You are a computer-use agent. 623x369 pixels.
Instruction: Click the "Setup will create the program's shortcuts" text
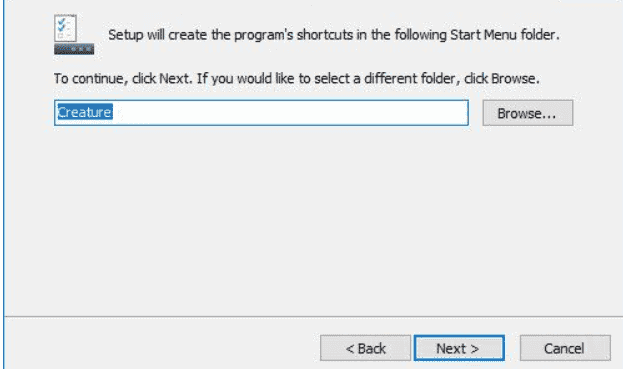tap(230, 35)
